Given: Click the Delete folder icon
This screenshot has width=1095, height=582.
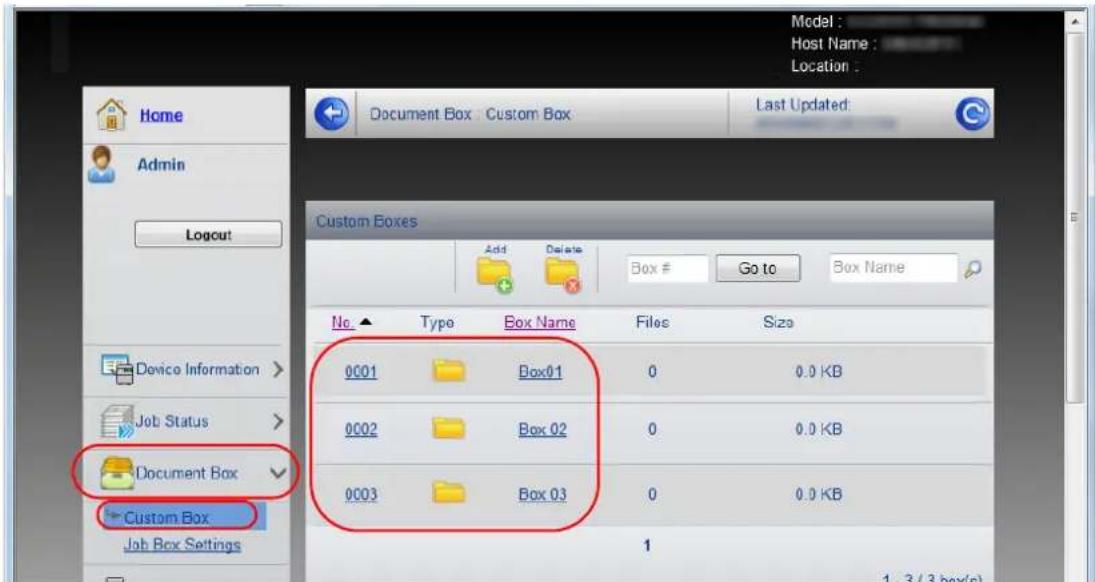Looking at the screenshot, I should pos(563,275).
